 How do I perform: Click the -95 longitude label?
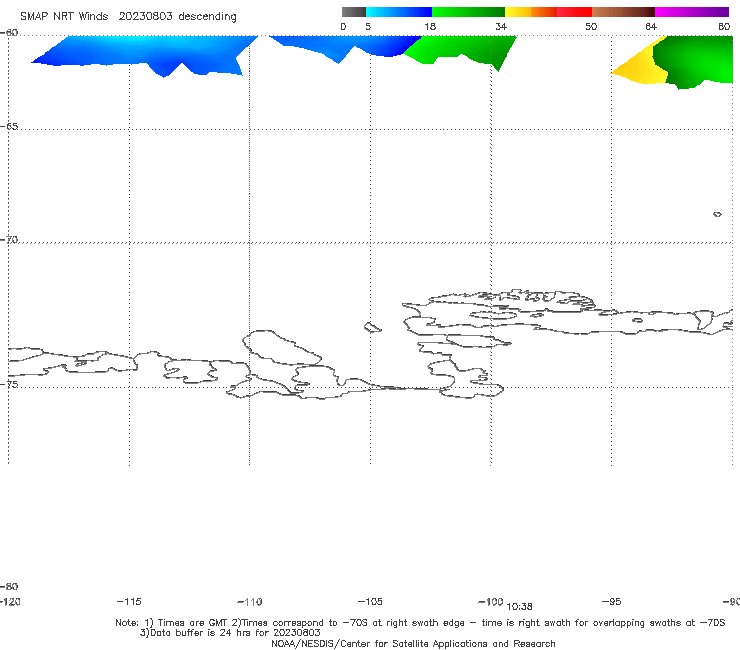click(x=612, y=602)
